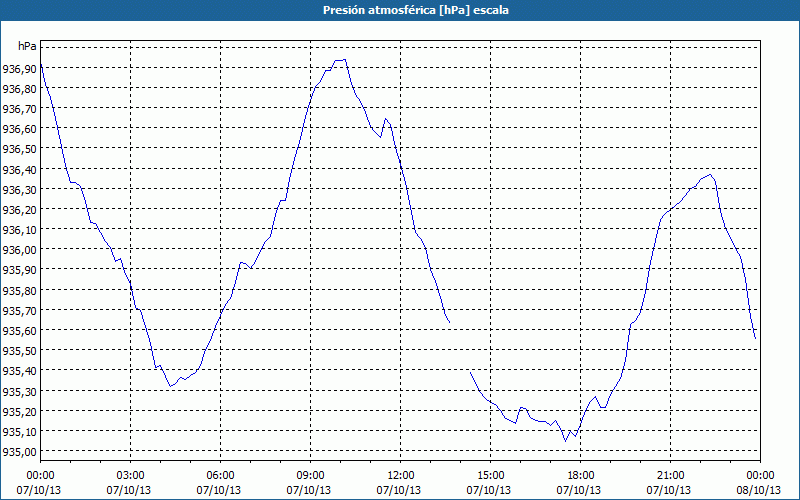Click the '06:00' time axis label
800x500 pixels.
[220, 476]
